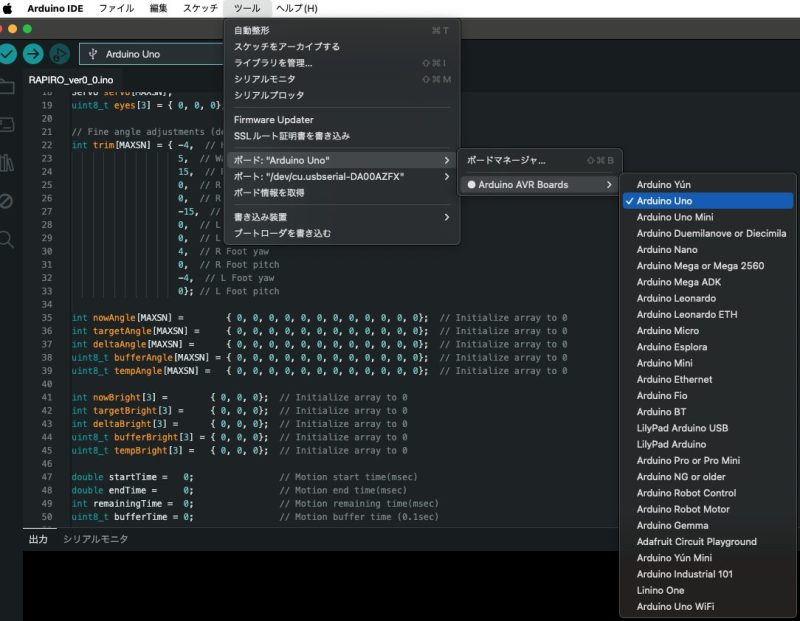Open the スケッチ menu
Image resolution: width=800 pixels, height=621 pixels.
(201, 8)
